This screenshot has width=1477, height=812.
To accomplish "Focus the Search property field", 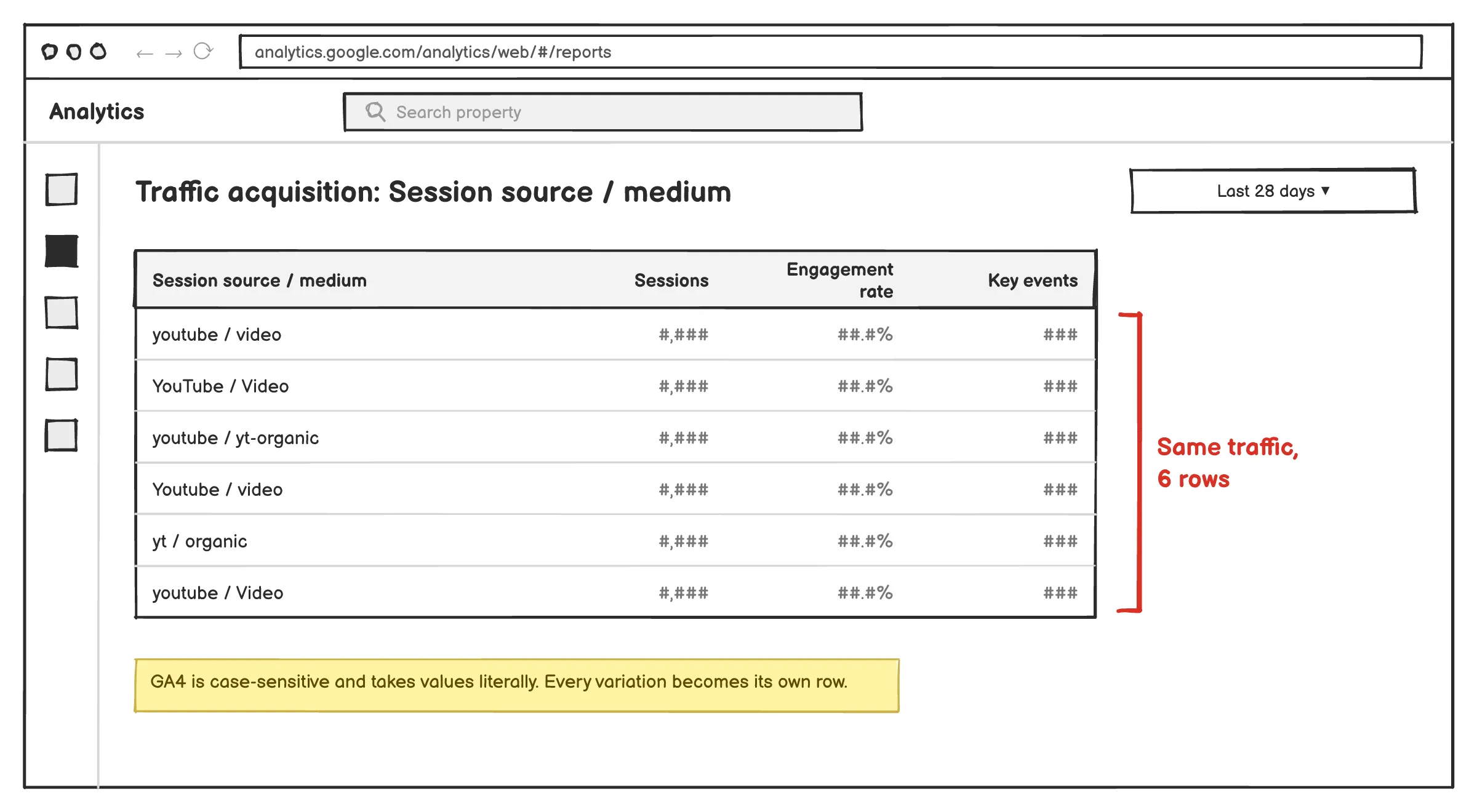I will [603, 112].
